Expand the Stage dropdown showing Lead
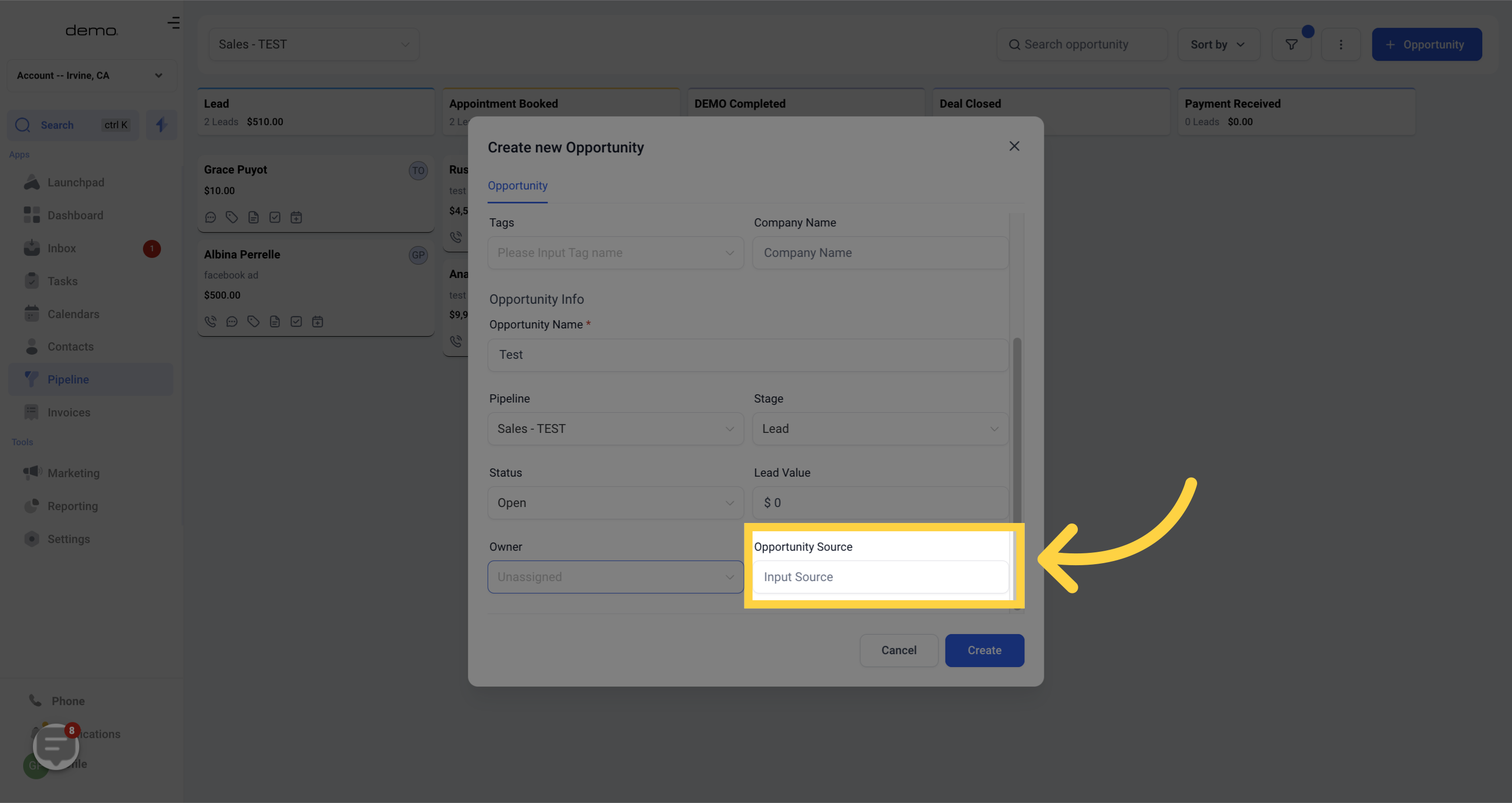Image resolution: width=1512 pixels, height=803 pixels. point(880,429)
